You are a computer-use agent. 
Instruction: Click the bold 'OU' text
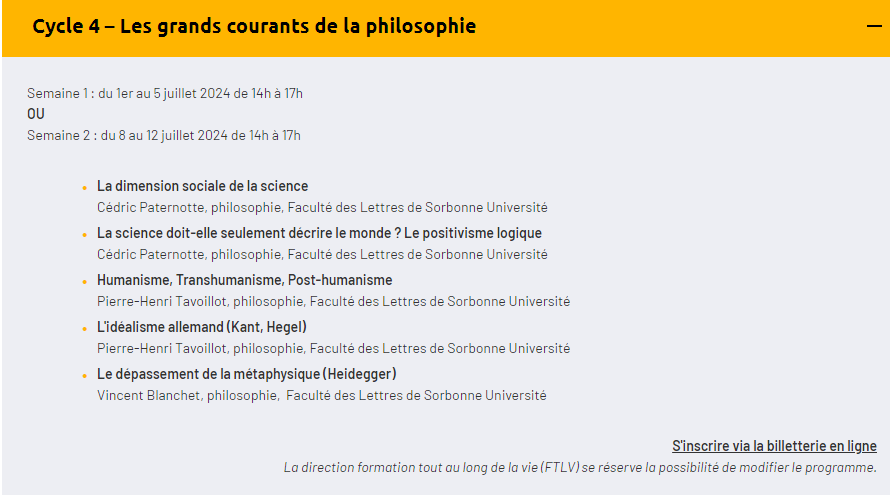tap(36, 114)
